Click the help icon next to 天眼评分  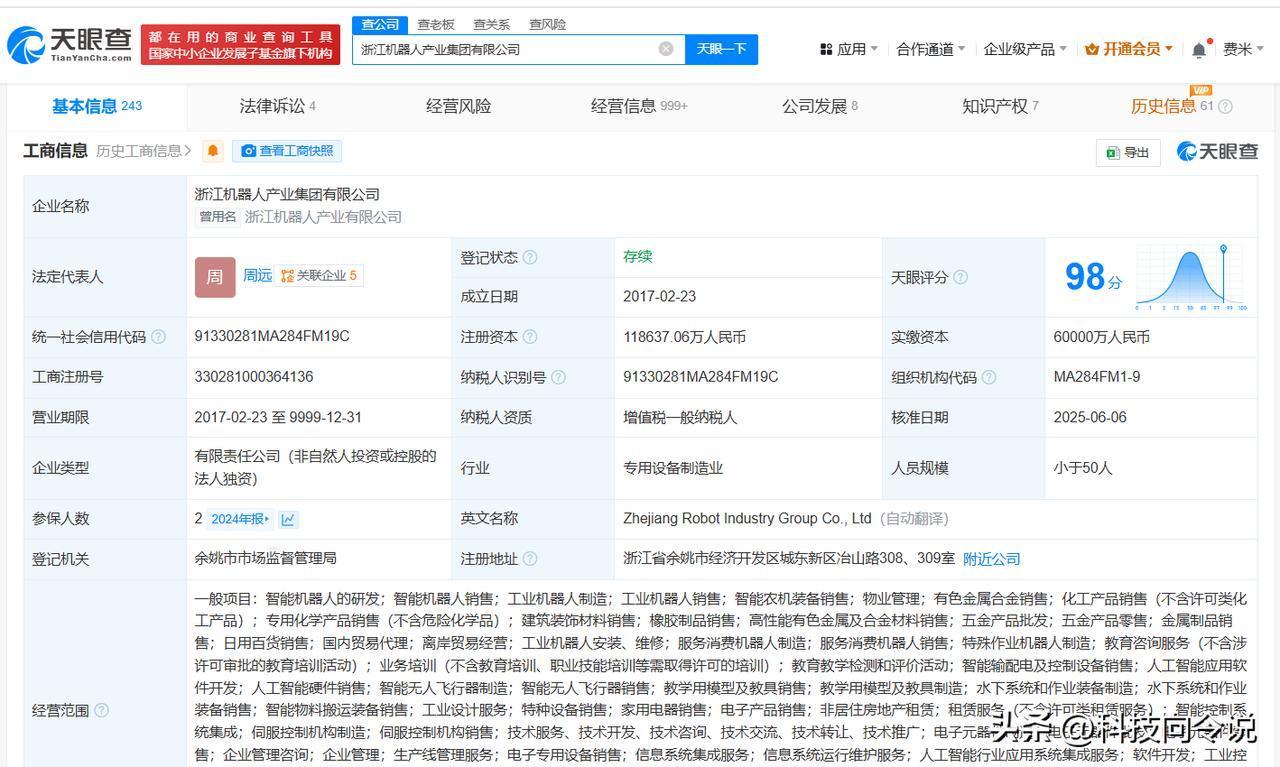[961, 277]
